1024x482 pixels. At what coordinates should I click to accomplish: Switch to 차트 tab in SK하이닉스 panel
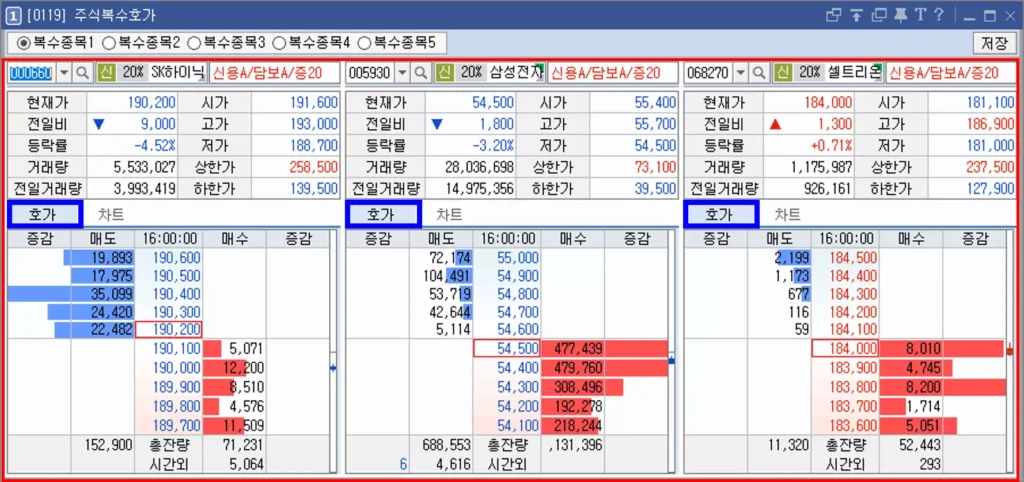110,214
